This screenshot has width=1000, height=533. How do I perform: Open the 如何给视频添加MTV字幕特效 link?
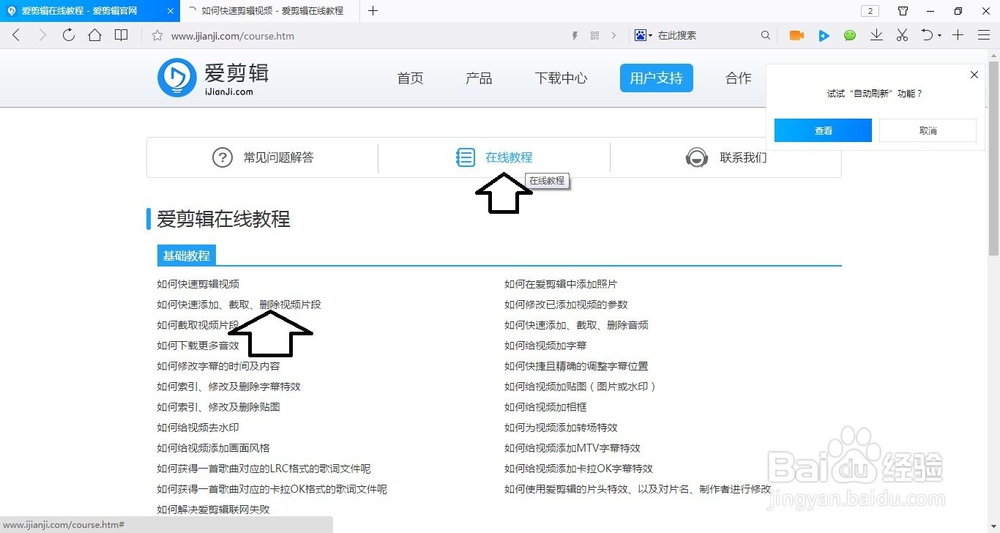point(572,448)
